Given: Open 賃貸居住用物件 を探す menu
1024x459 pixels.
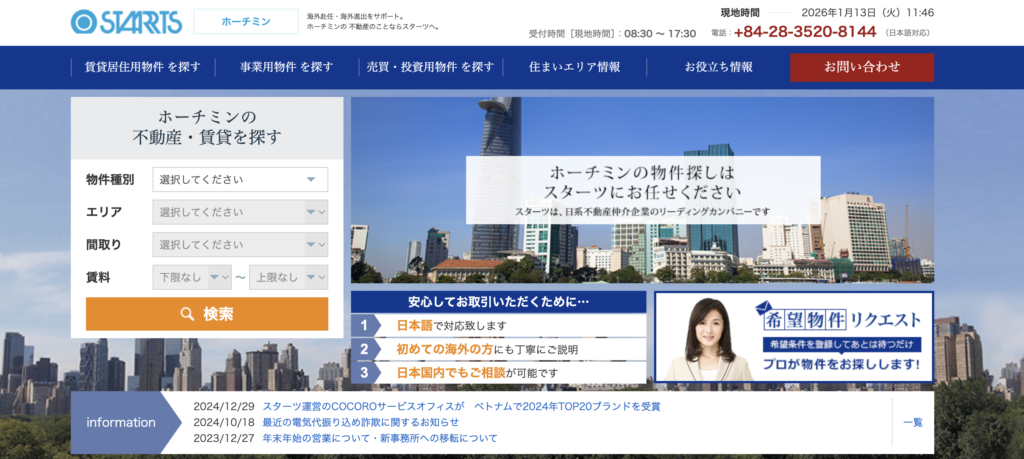Looking at the screenshot, I should point(142,67).
